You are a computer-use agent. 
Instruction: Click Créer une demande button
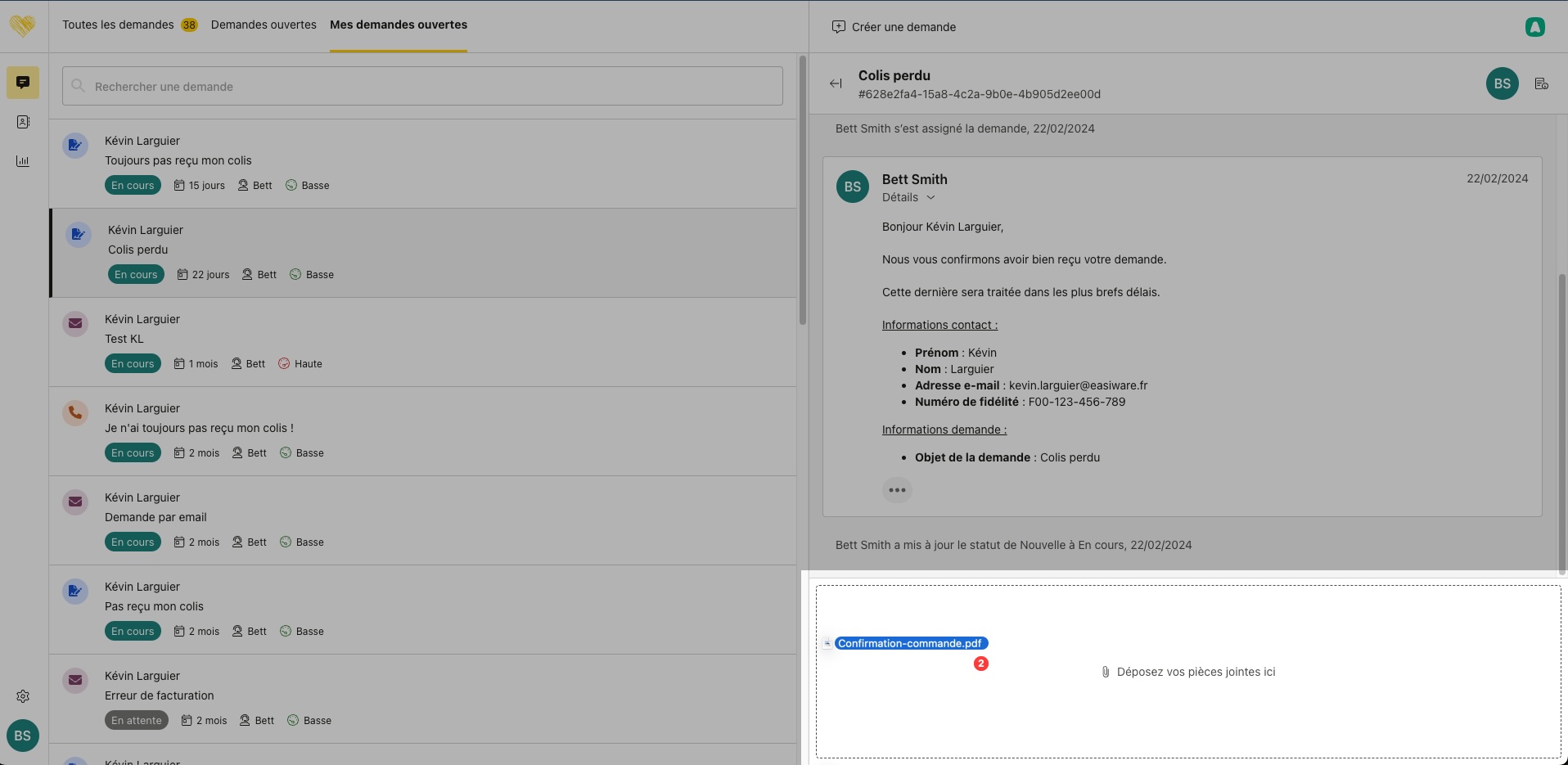tap(894, 27)
